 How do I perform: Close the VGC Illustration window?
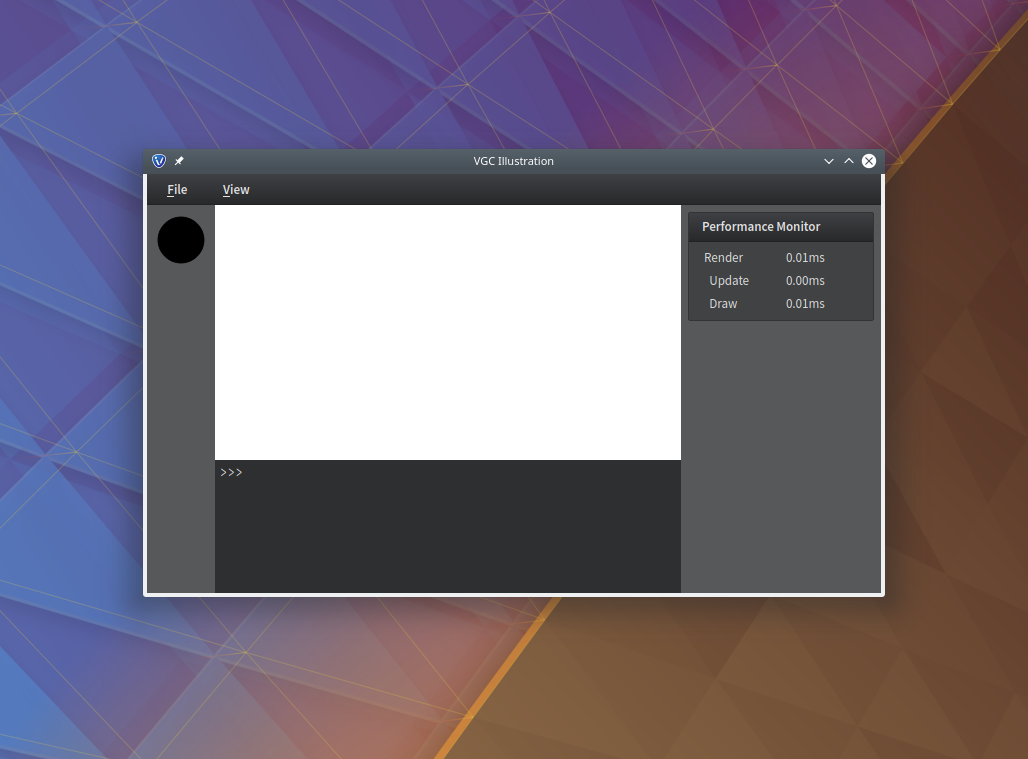pos(869,161)
